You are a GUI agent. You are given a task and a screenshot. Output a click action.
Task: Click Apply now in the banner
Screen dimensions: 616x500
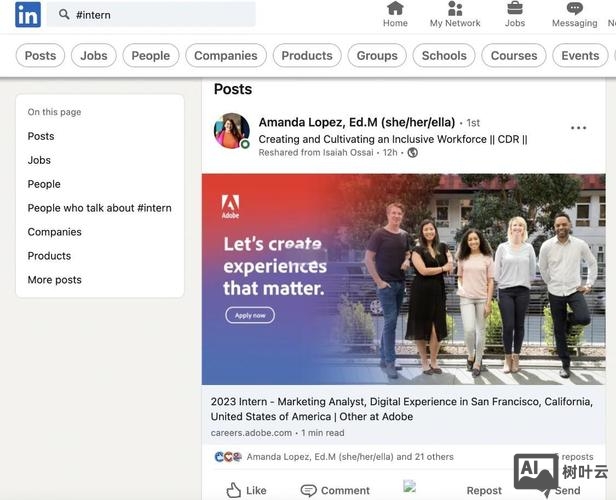point(250,315)
